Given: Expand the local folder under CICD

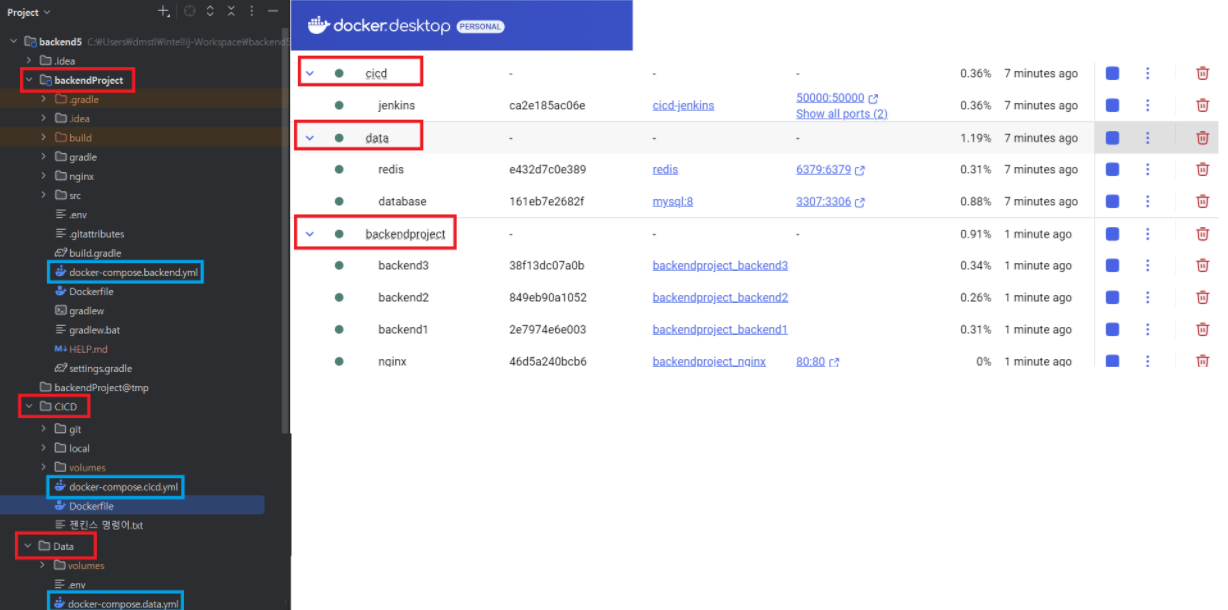Looking at the screenshot, I should pos(44,448).
